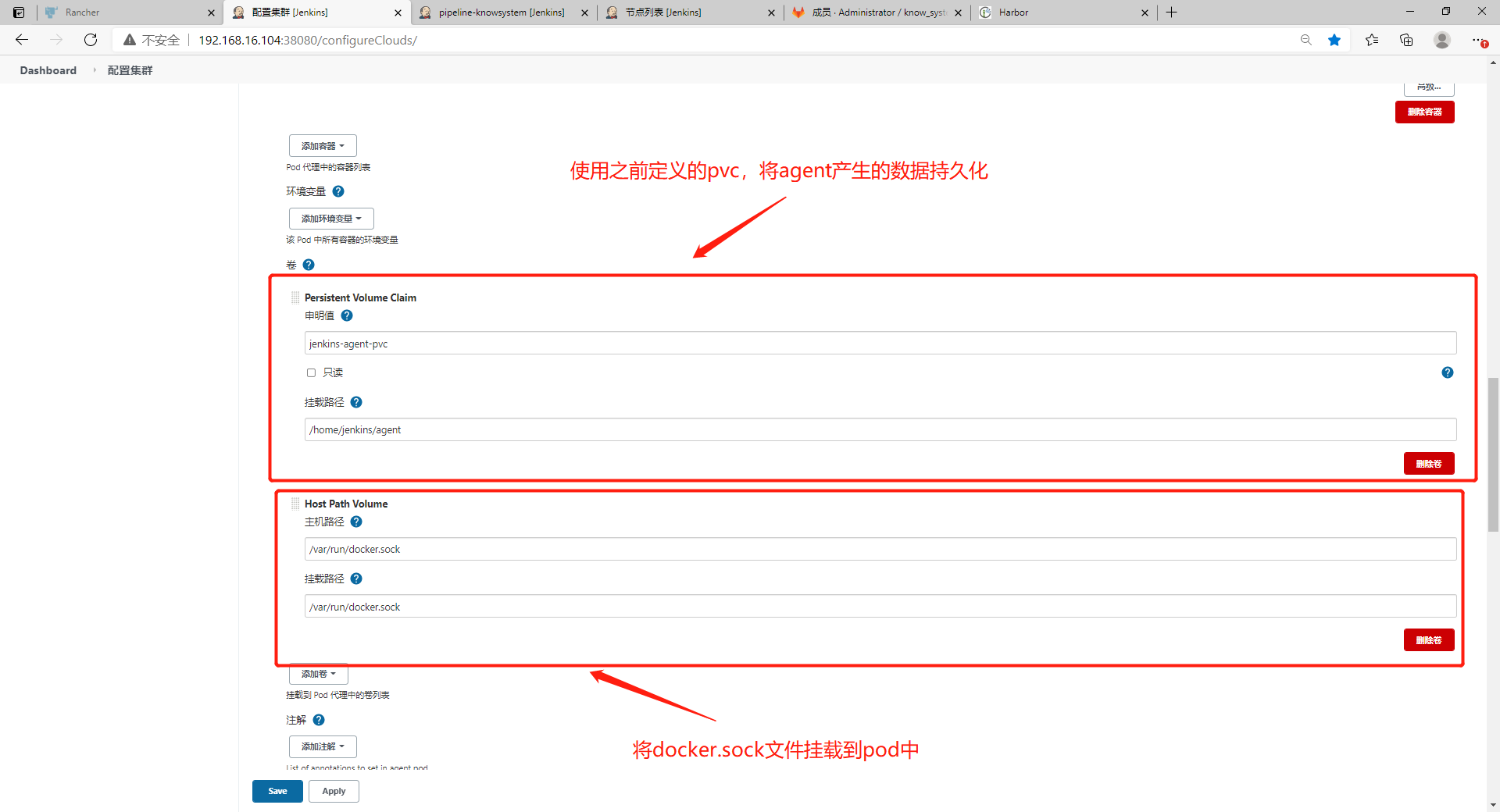Close the pipeline-knowsystem Jenkins tab
This screenshot has width=1500, height=812.
point(585,12)
